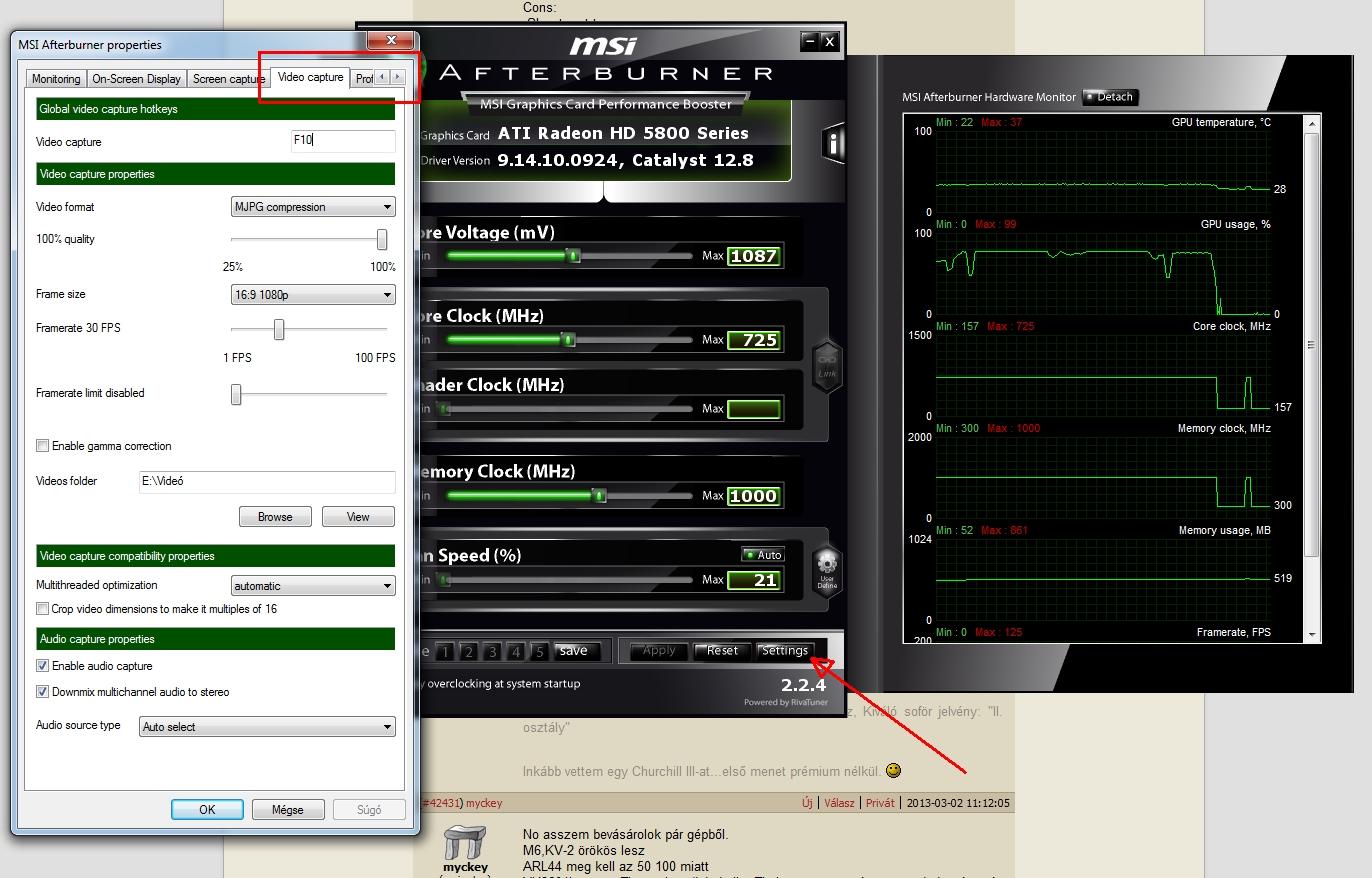Click the View button for videos folder
Screen dimensions: 1372x878
point(358,517)
